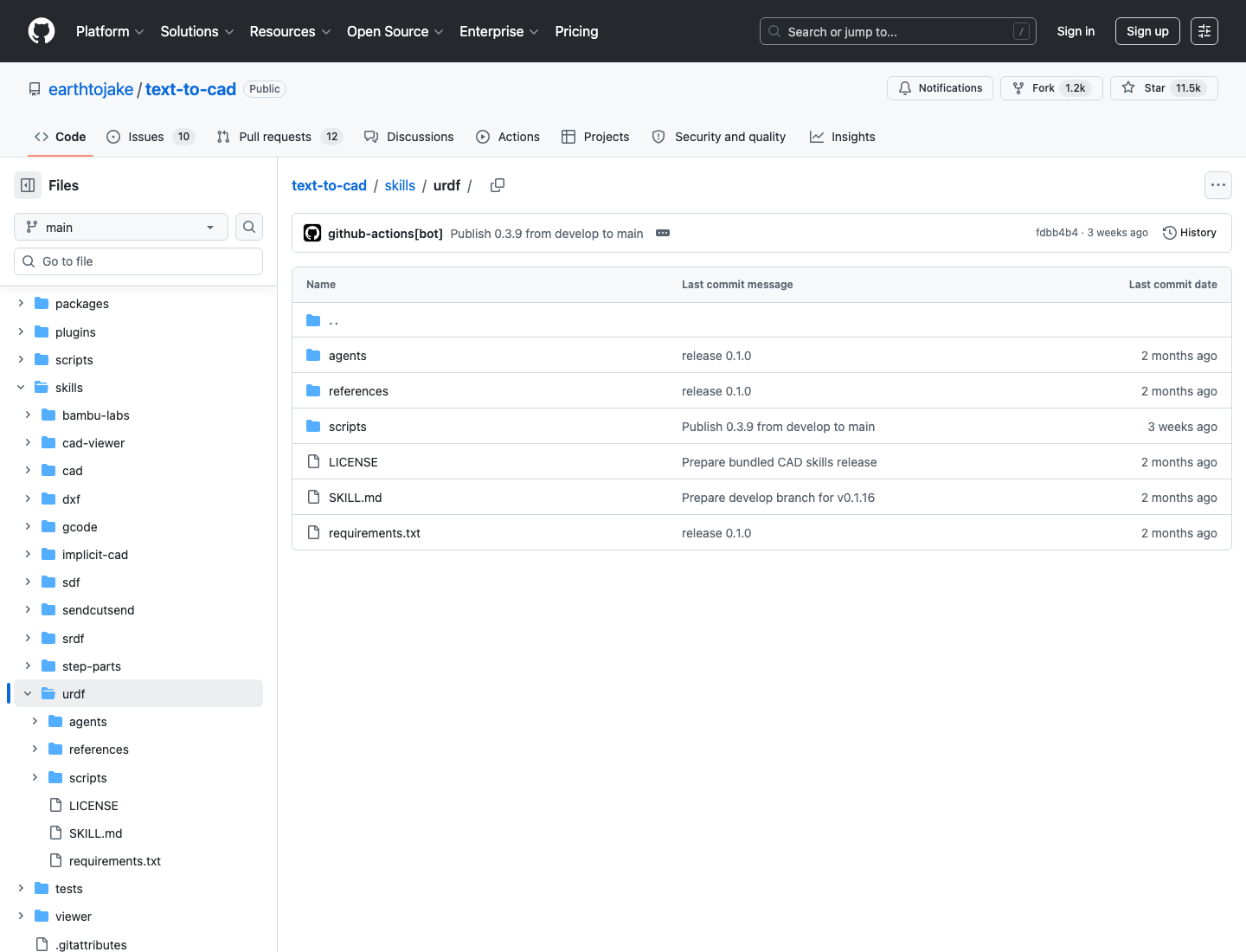Expand the packages folder in tree
The width and height of the screenshot is (1246, 952).
click(x=21, y=304)
